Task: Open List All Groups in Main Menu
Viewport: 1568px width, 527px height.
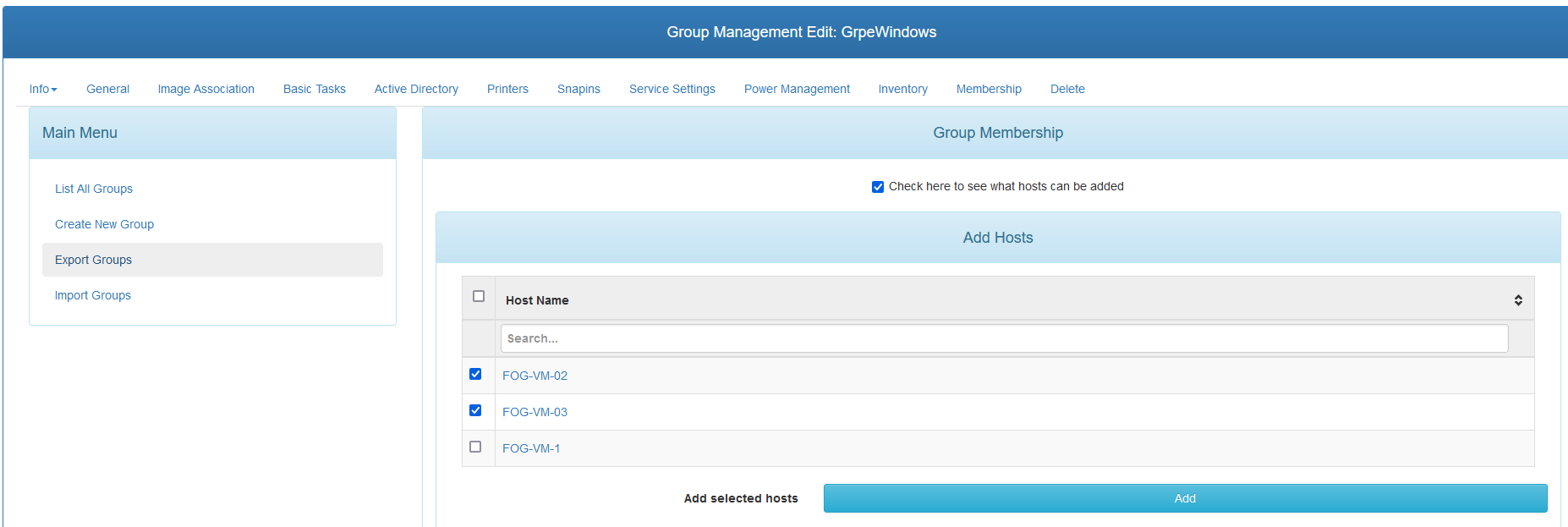Action: coord(94,189)
